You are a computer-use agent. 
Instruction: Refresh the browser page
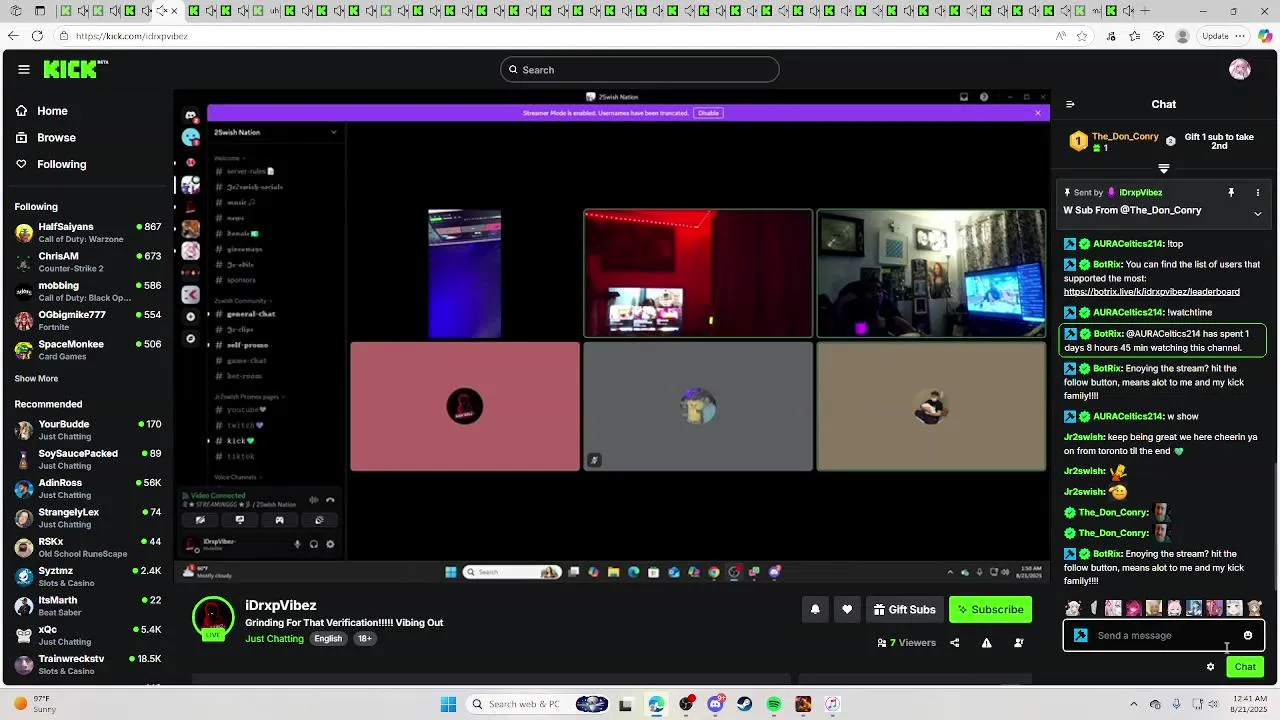coord(37,36)
